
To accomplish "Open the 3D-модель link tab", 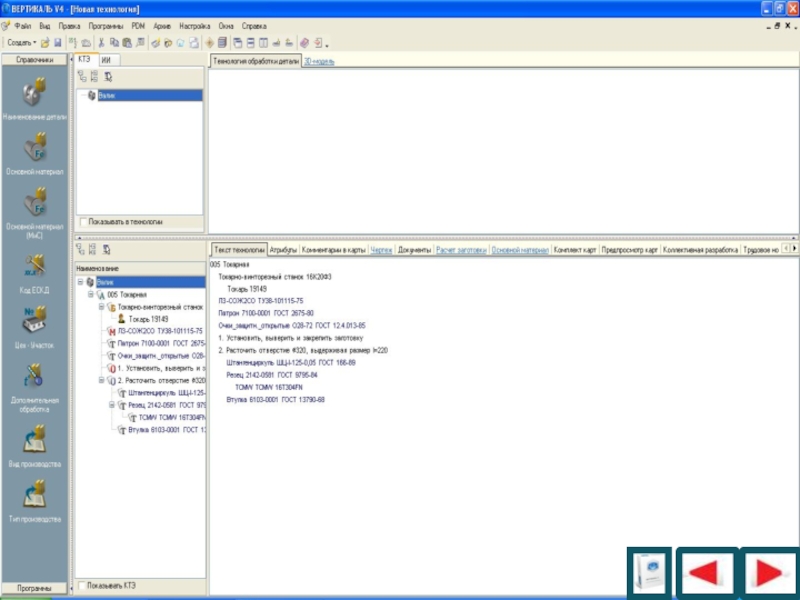I will 319,61.
